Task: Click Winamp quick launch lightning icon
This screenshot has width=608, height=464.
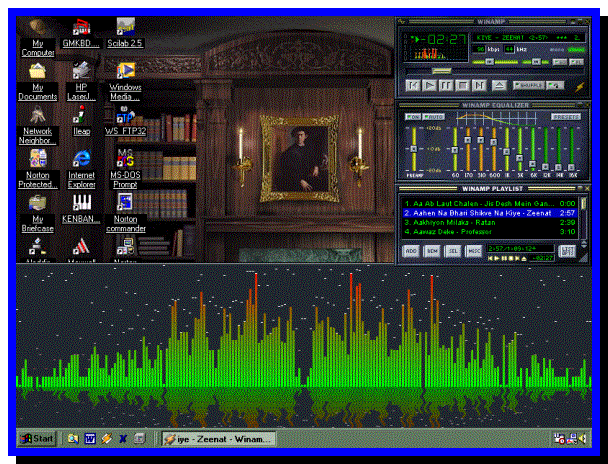Action: point(107,439)
